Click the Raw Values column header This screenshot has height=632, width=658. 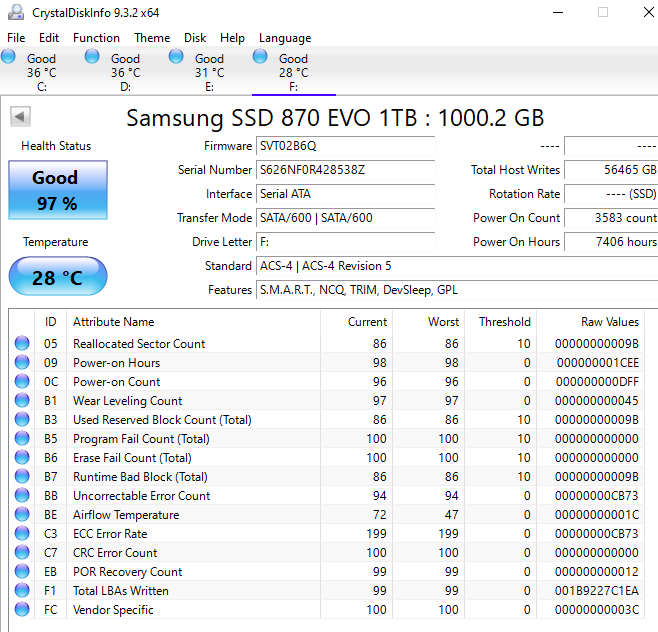[x=609, y=322]
